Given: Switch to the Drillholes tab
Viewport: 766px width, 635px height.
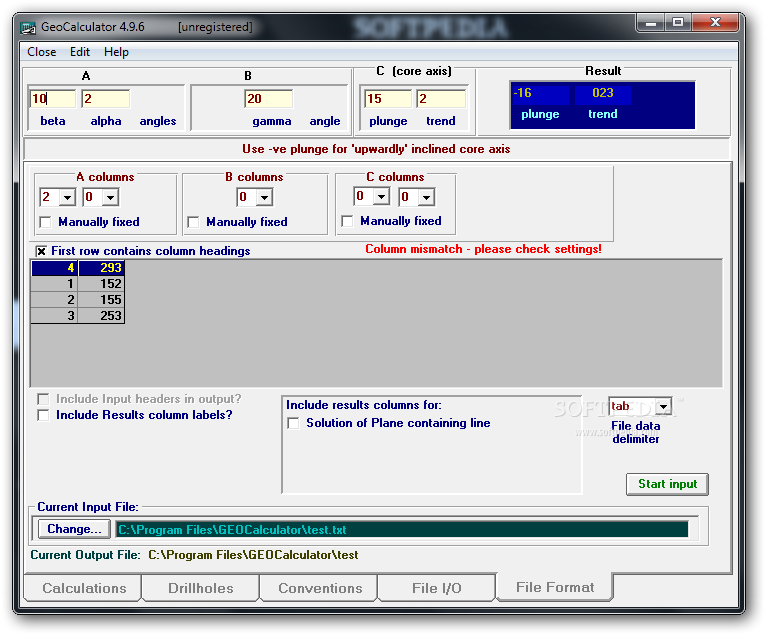Looking at the screenshot, I should (x=201, y=588).
